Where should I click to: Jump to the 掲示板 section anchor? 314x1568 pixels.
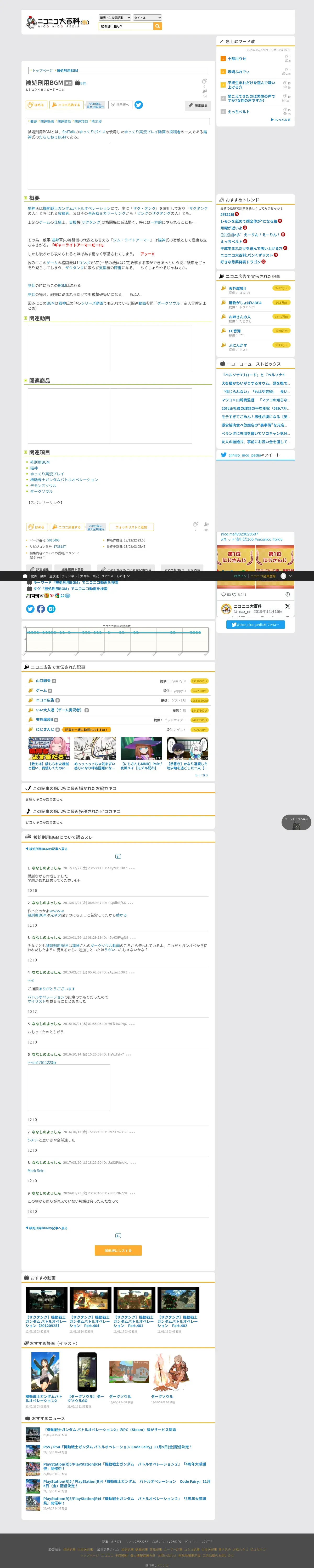tap(96, 121)
